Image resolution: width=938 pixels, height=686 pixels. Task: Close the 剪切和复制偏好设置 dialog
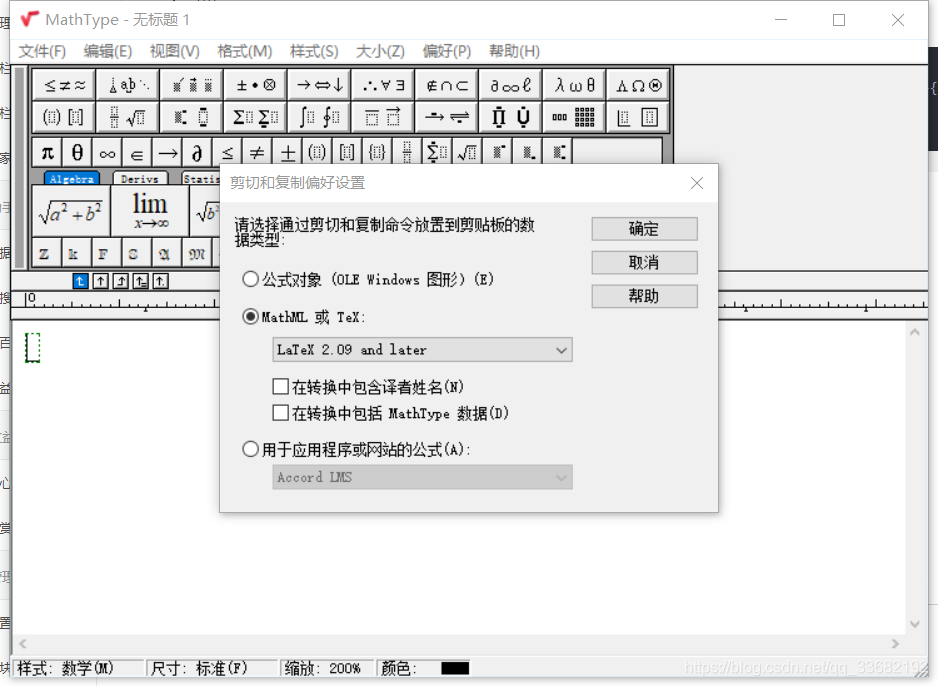point(697,183)
